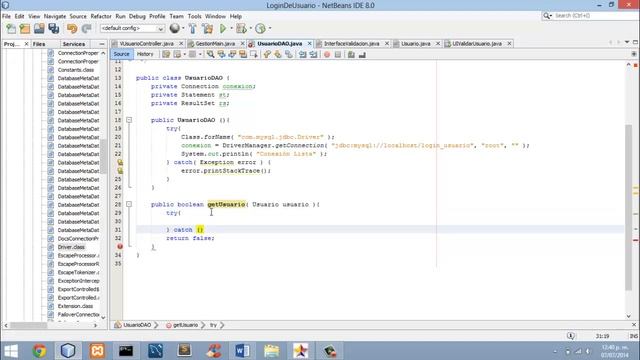Shift line right editor icon
The height and width of the screenshot is (360, 640).
[x=313, y=54]
